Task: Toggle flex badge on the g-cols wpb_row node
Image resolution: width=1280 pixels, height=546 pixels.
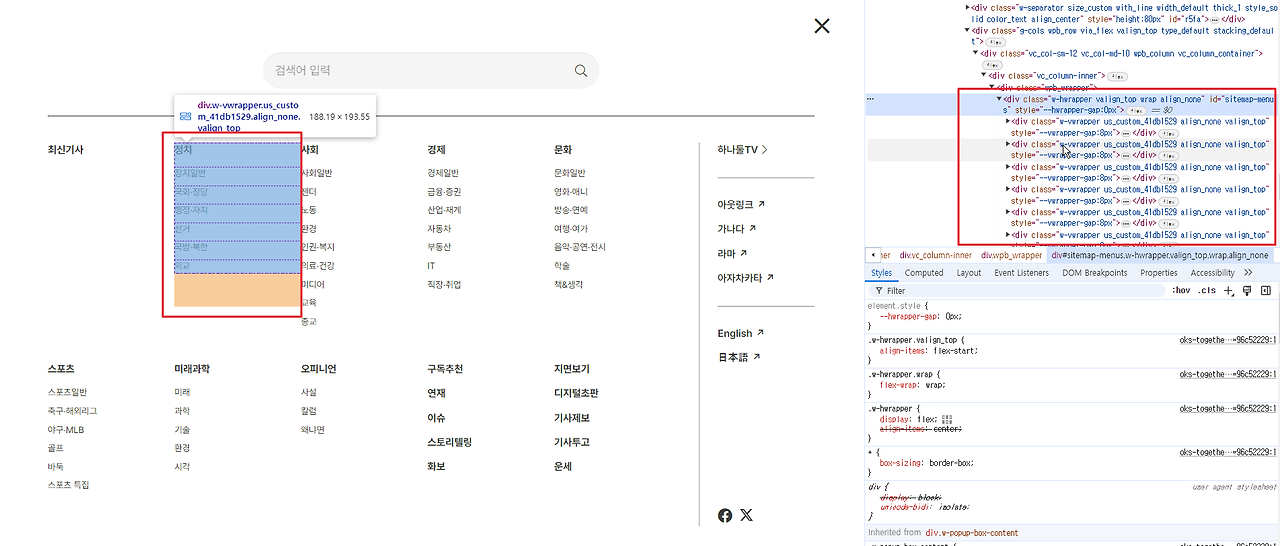Action: pos(996,42)
